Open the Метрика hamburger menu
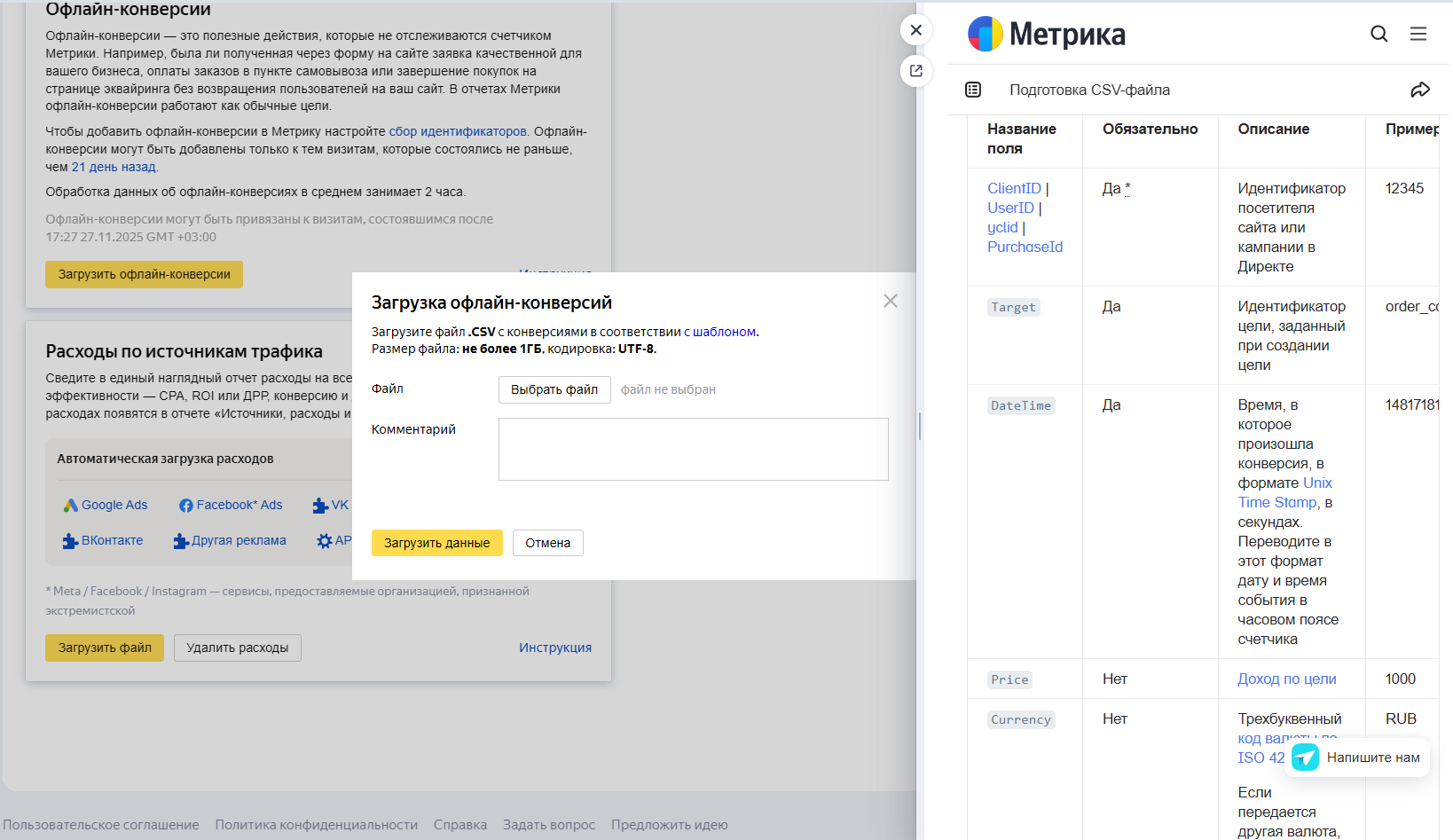Screen dimensions: 1453x840 [1418, 33]
